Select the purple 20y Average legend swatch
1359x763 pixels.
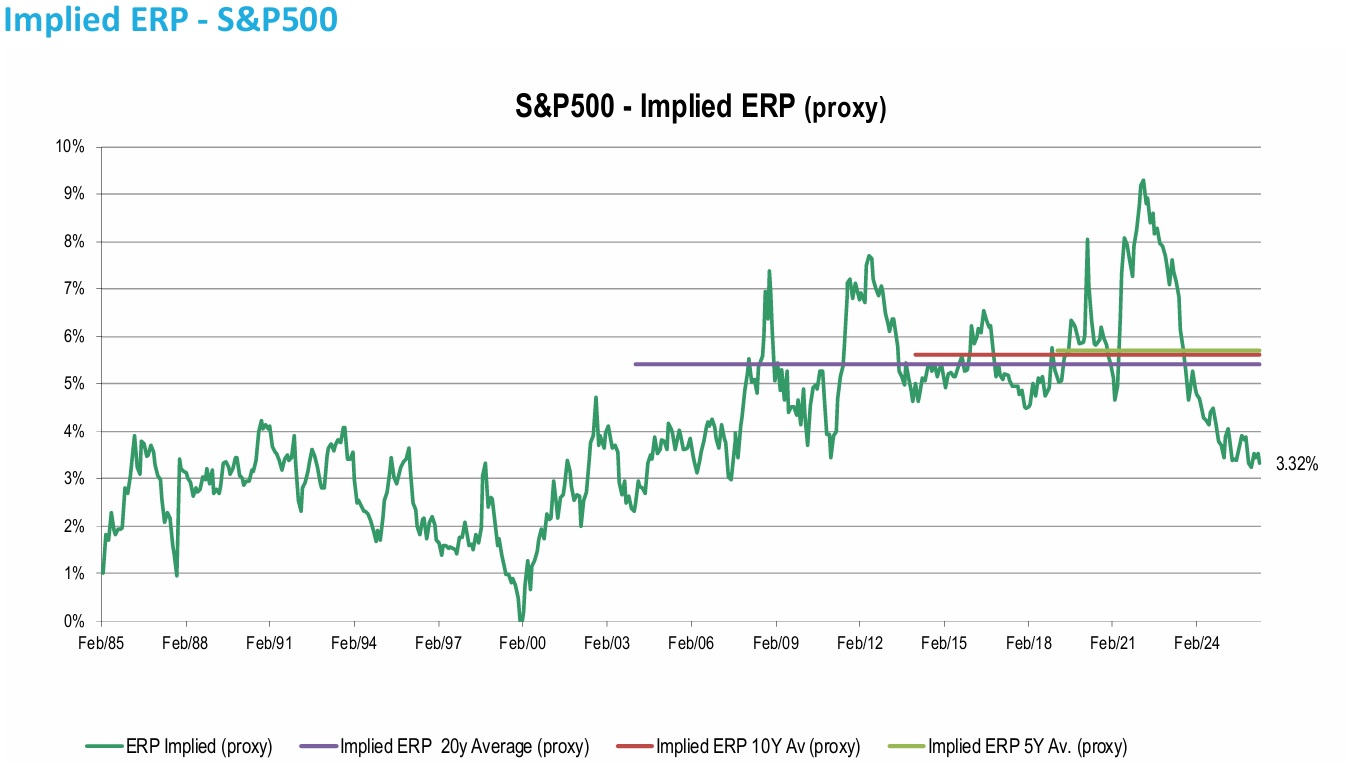tap(318, 746)
